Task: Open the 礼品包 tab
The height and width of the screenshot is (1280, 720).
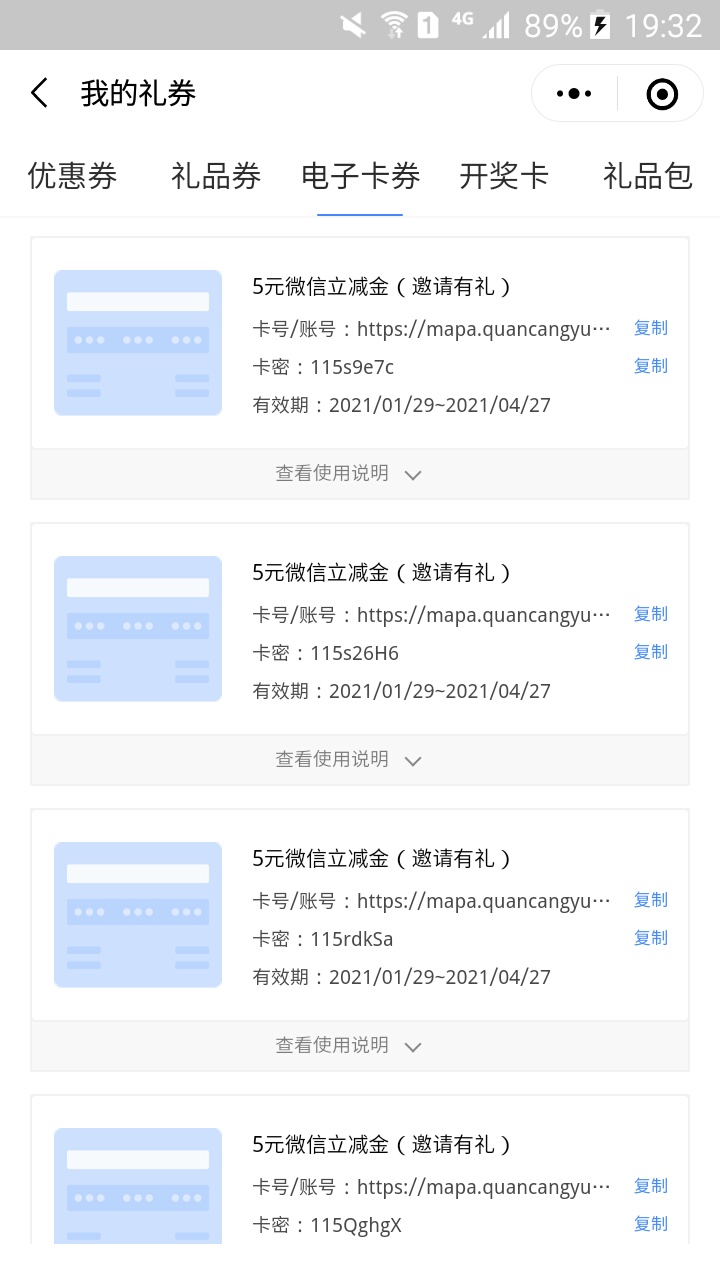Action: (648, 176)
